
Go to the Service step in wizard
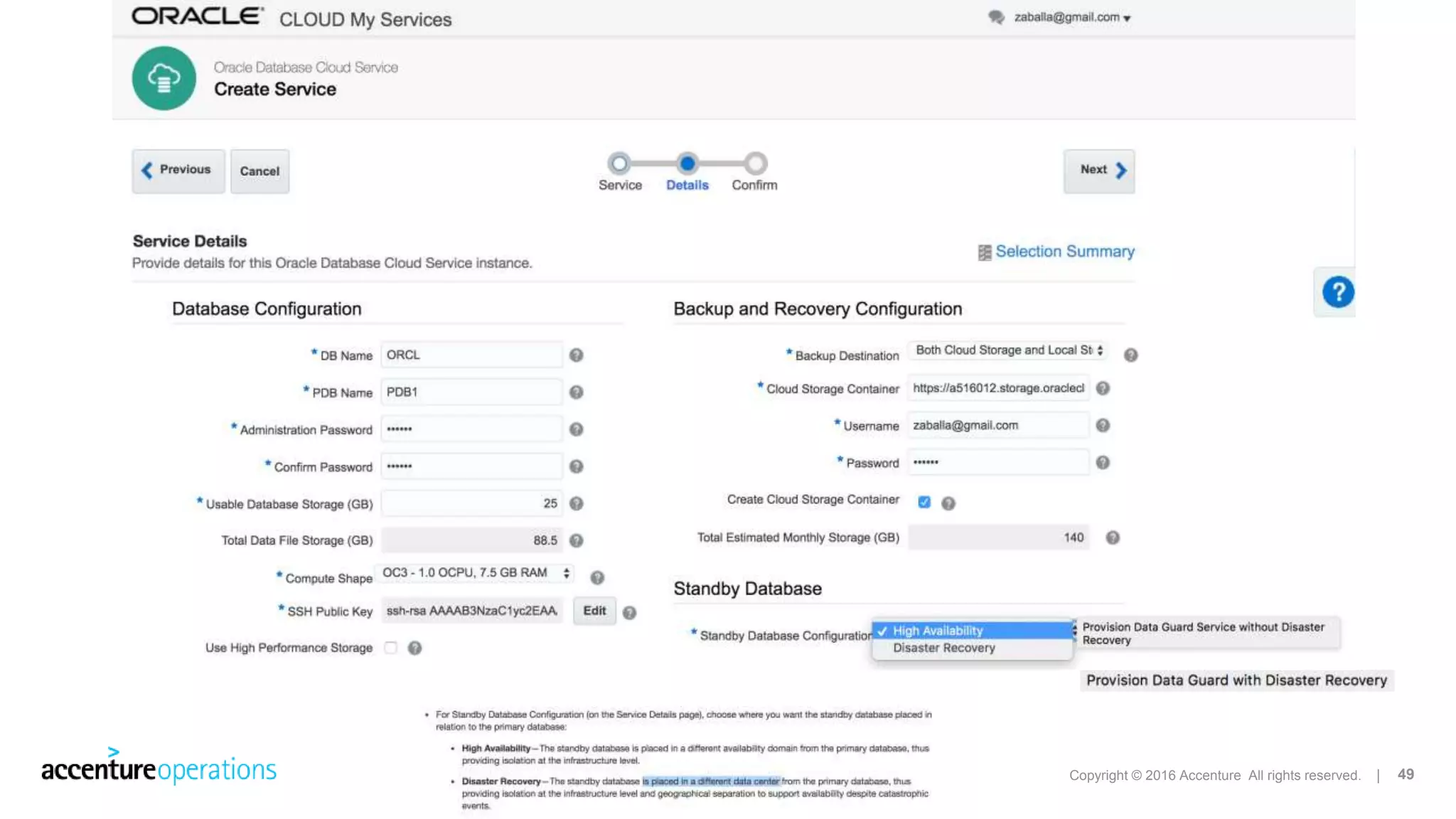click(619, 164)
